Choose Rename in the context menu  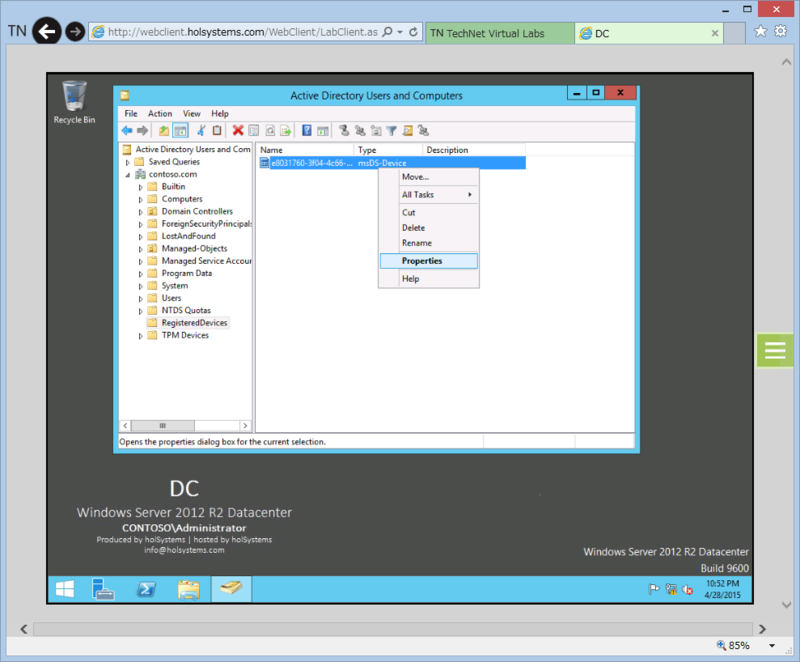429,243
